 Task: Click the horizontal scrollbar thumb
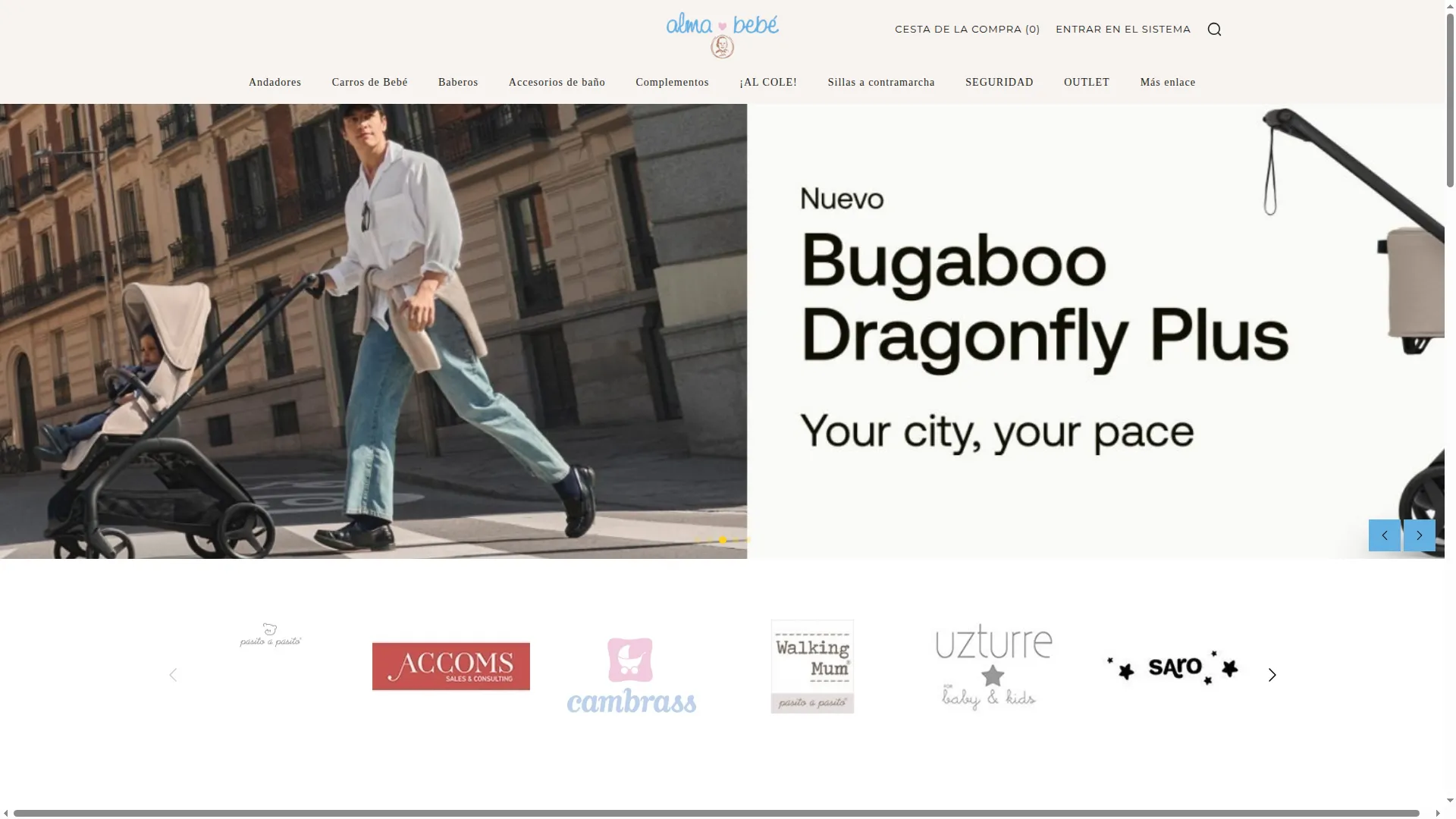click(716, 813)
